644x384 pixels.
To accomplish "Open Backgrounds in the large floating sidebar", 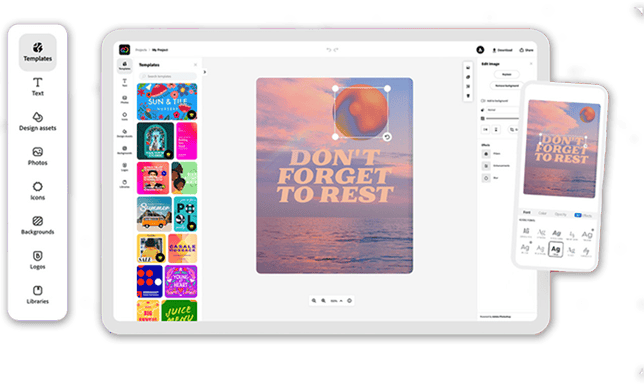I will click(37, 225).
